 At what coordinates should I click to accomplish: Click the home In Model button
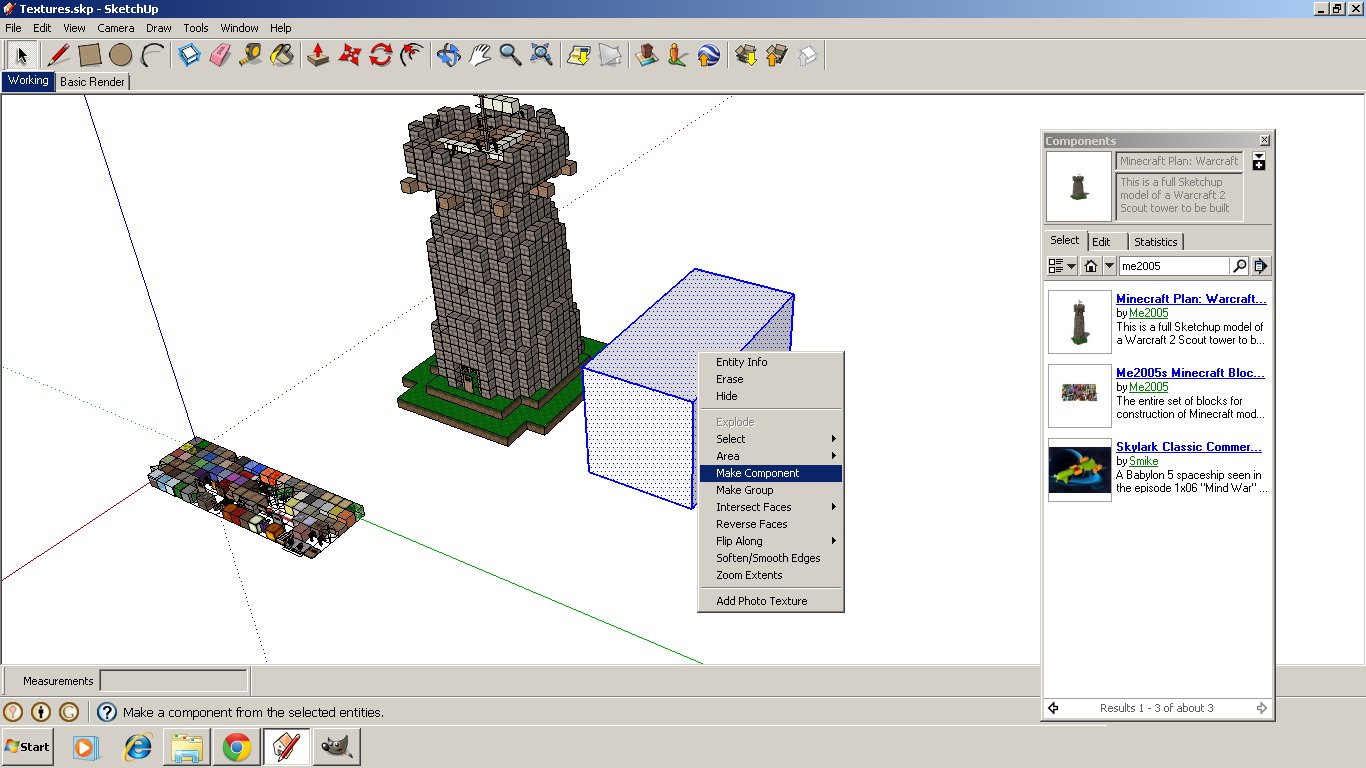tap(1091, 266)
